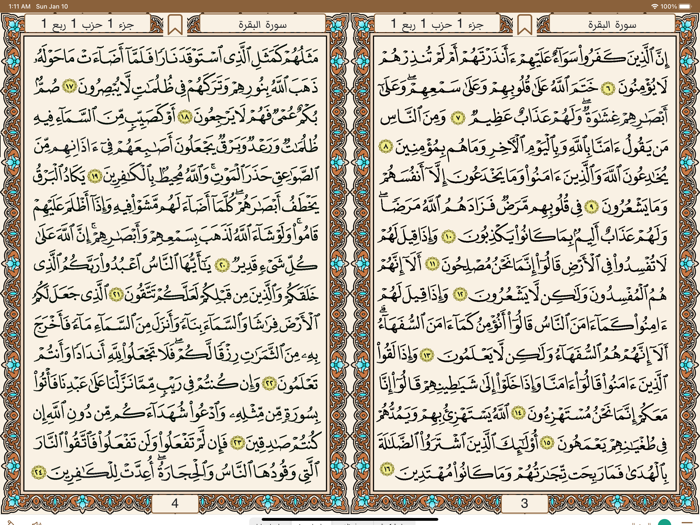Select ayah marker 11
This screenshot has height=525, width=700.
(432, 264)
